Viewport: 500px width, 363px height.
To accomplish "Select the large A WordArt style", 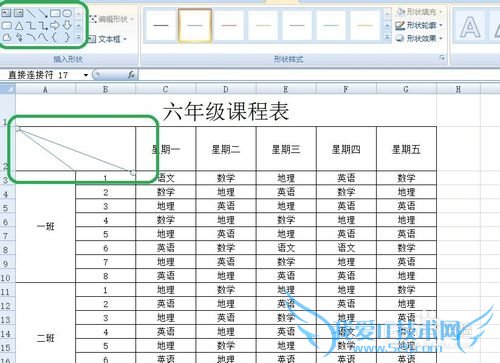I will (x=470, y=27).
